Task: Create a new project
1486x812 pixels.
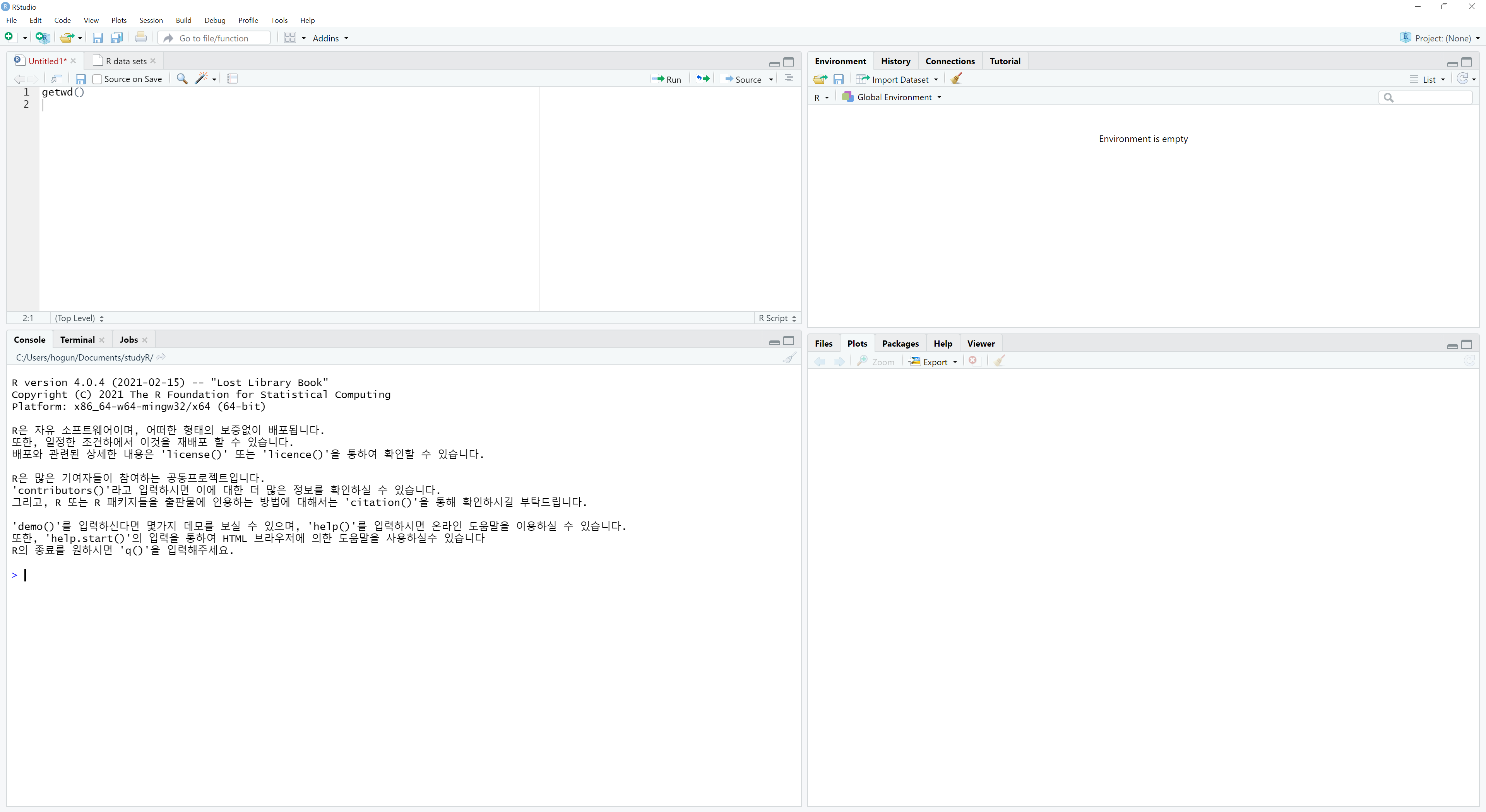Action: 42,38
